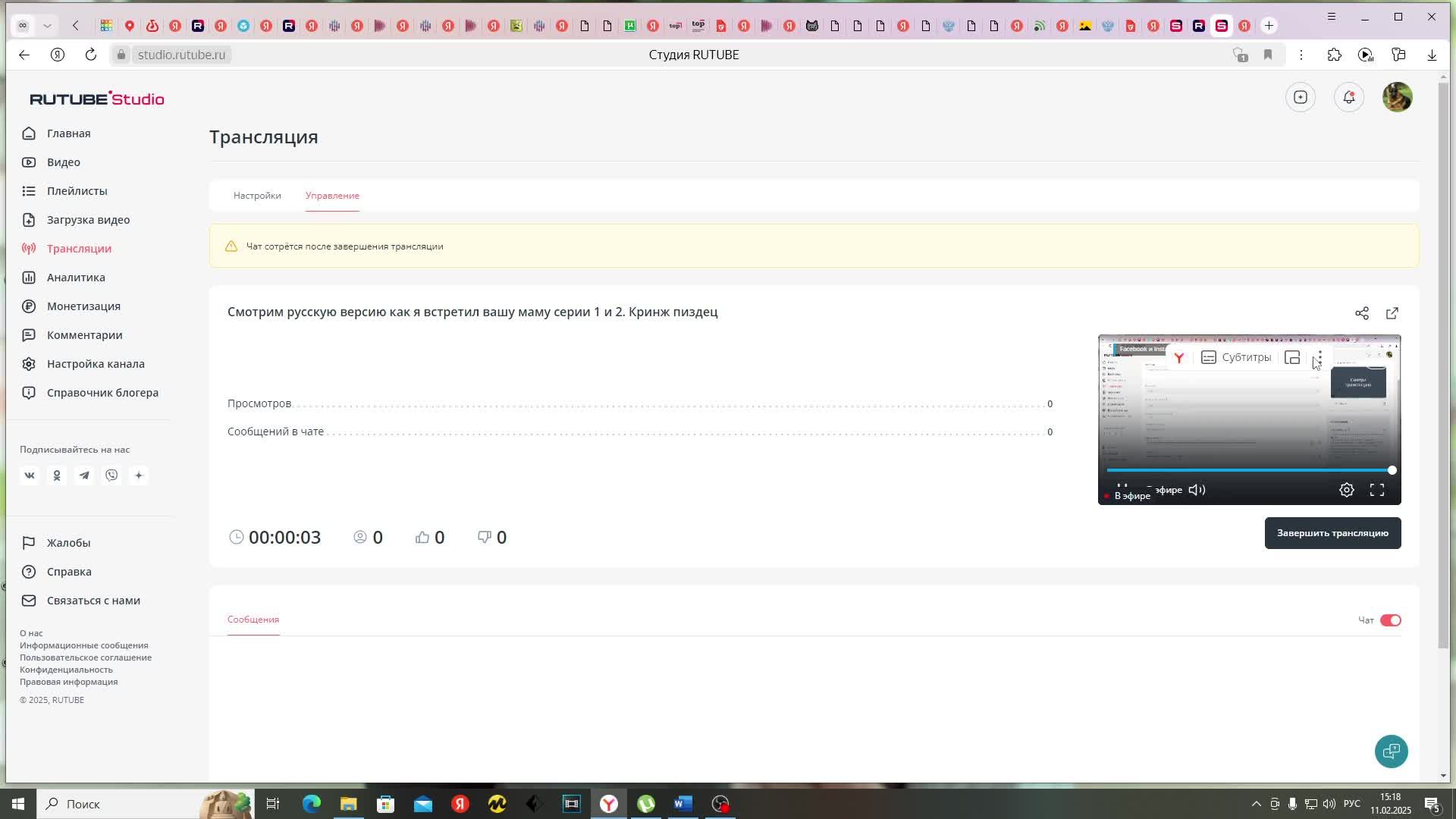Pause the live stream preview
Image resolution: width=1456 pixels, height=819 pixels.
coord(1122,487)
